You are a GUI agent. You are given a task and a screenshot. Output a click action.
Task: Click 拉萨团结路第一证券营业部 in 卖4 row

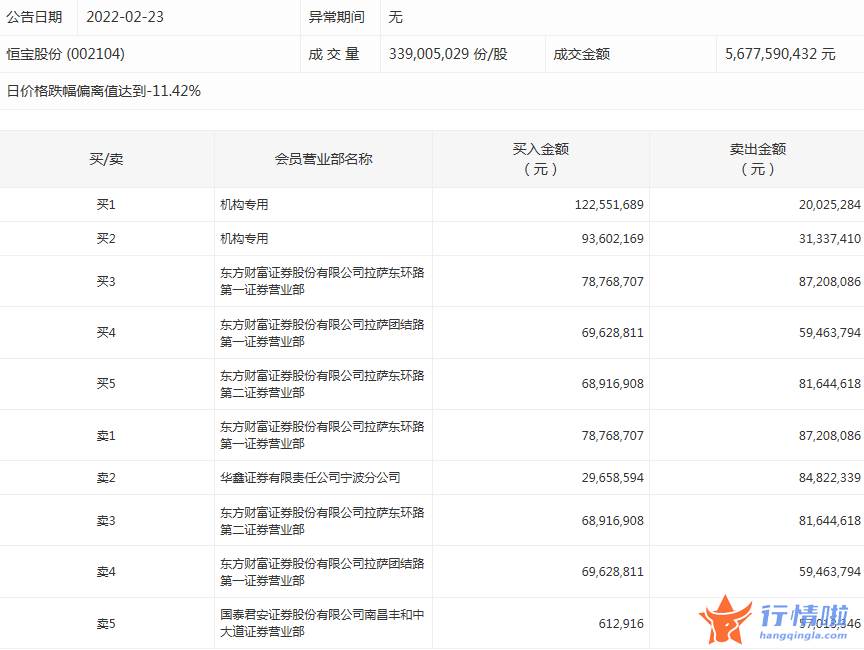(322, 572)
